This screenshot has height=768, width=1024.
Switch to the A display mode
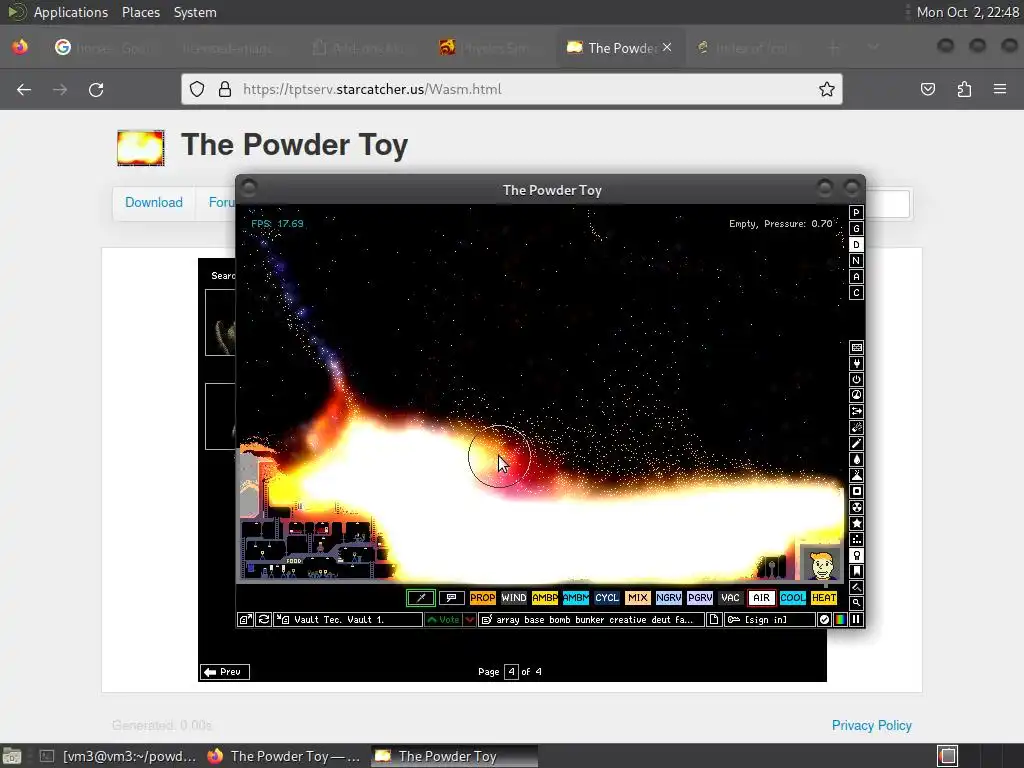tap(856, 277)
